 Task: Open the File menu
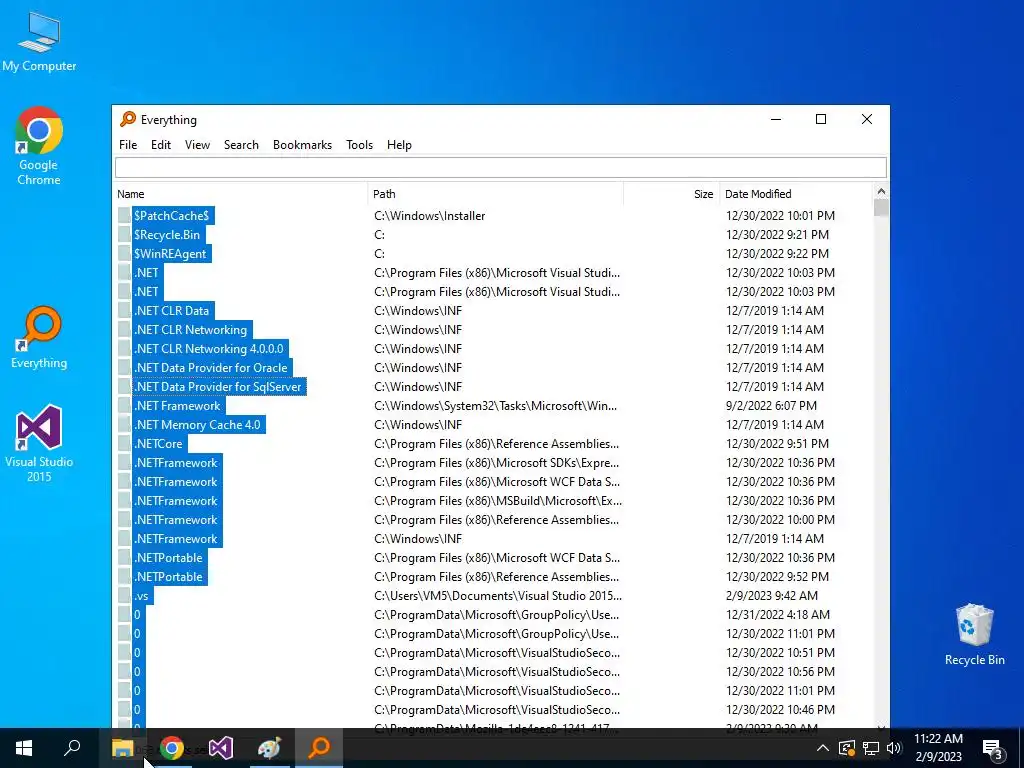click(x=128, y=145)
